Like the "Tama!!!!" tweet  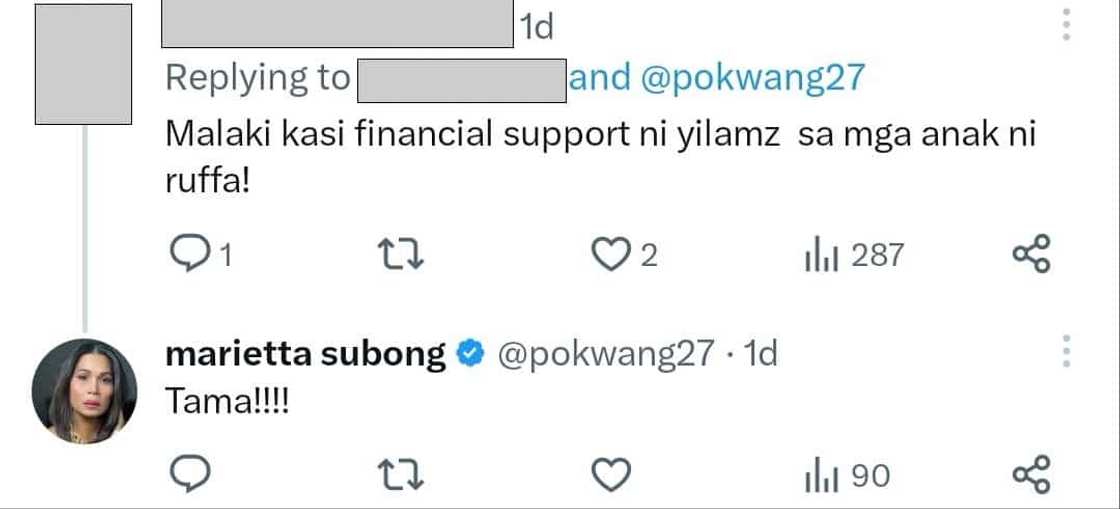[x=610, y=476]
